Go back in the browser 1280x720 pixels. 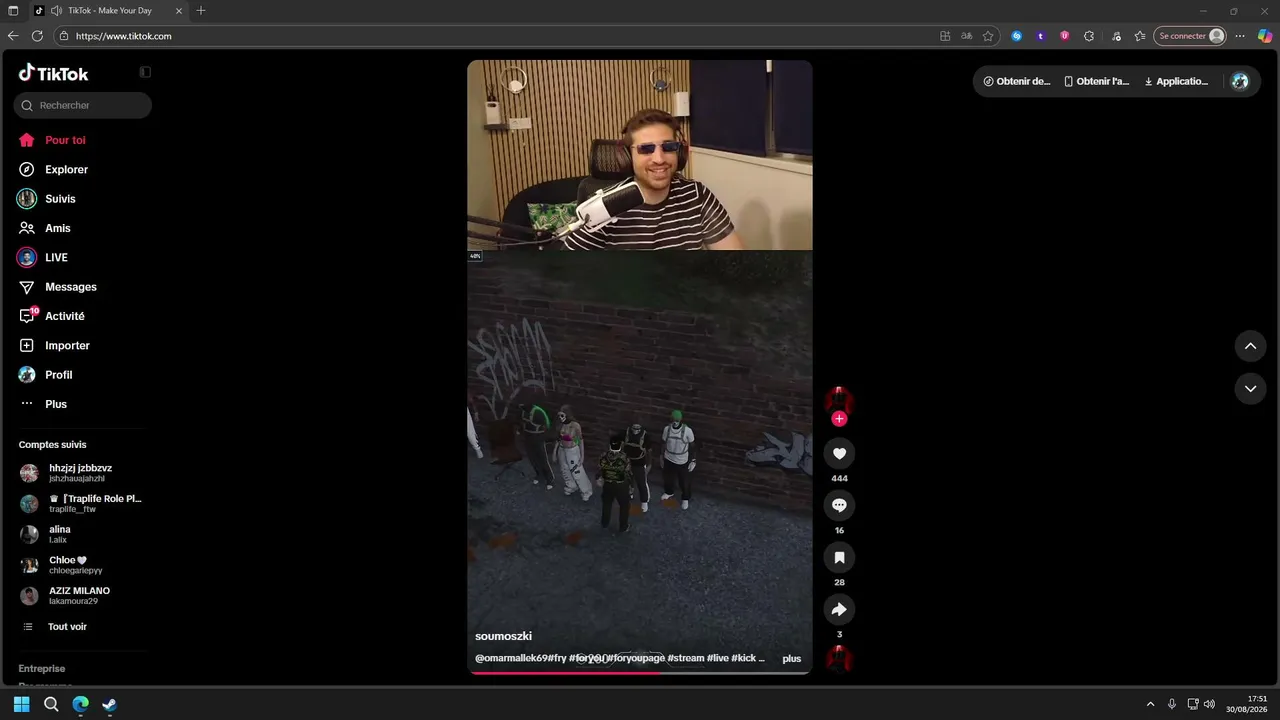(x=13, y=36)
